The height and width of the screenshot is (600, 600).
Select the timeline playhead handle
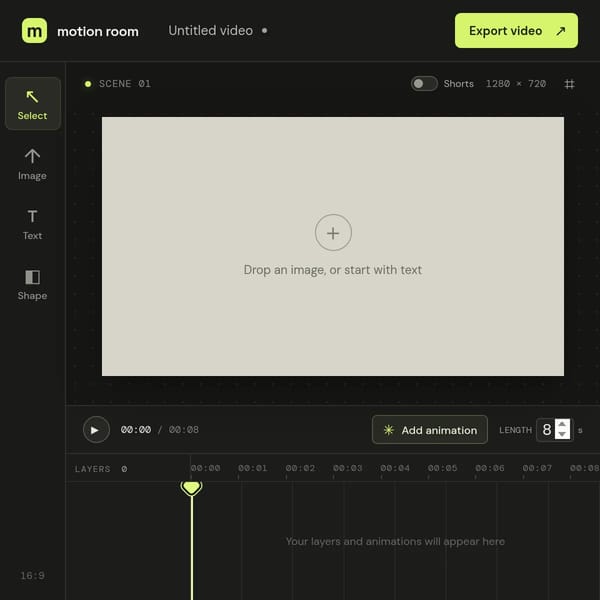tap(191, 488)
